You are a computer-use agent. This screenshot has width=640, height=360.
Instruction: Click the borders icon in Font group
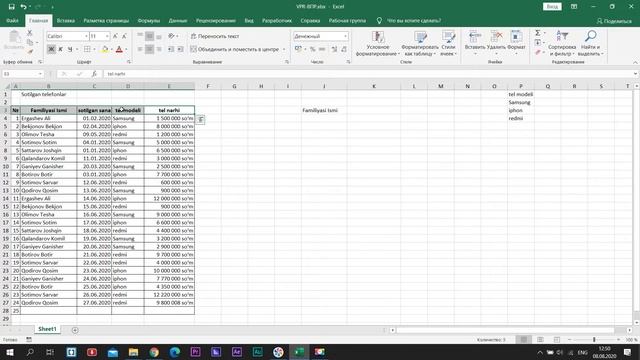click(x=87, y=49)
